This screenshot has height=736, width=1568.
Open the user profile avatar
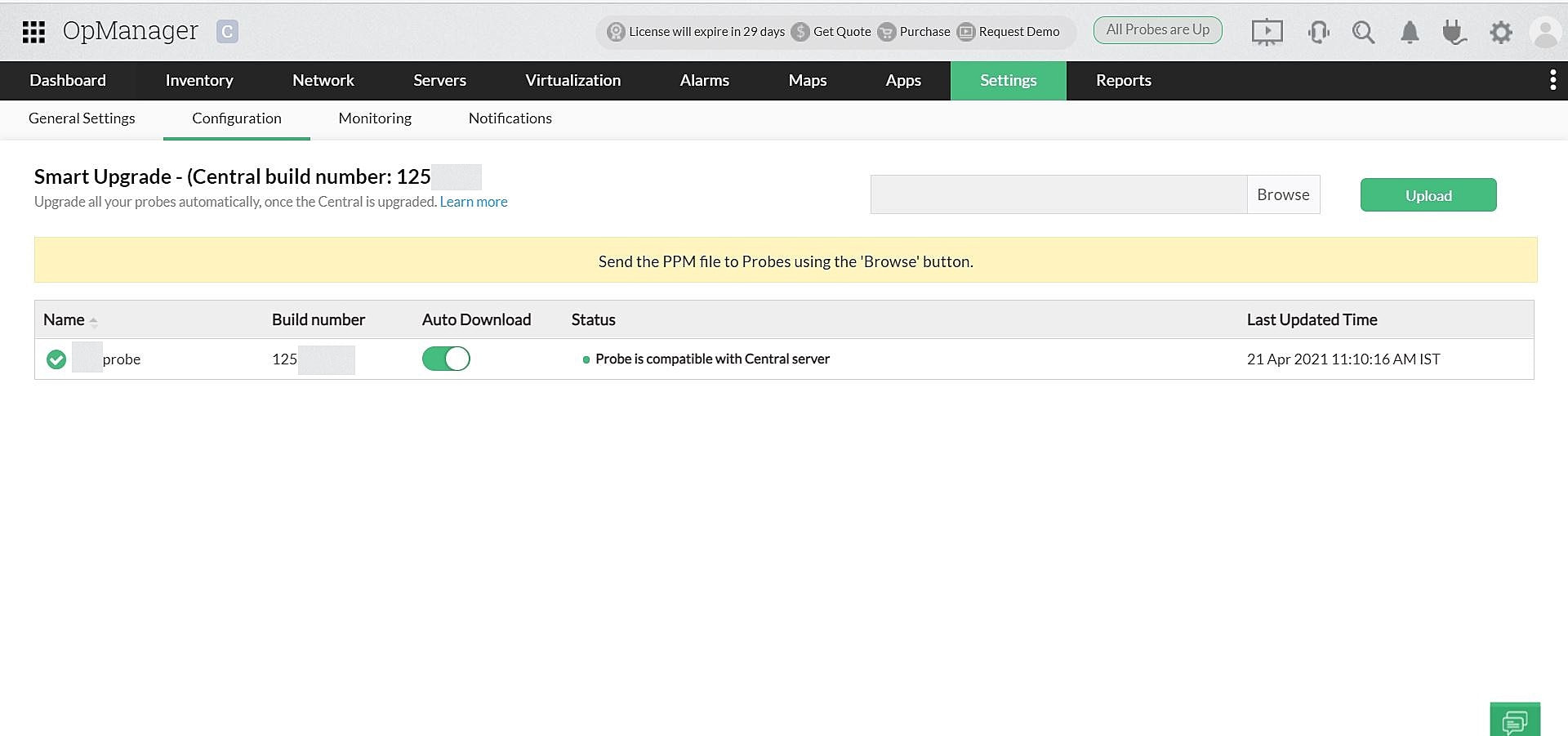(1545, 33)
